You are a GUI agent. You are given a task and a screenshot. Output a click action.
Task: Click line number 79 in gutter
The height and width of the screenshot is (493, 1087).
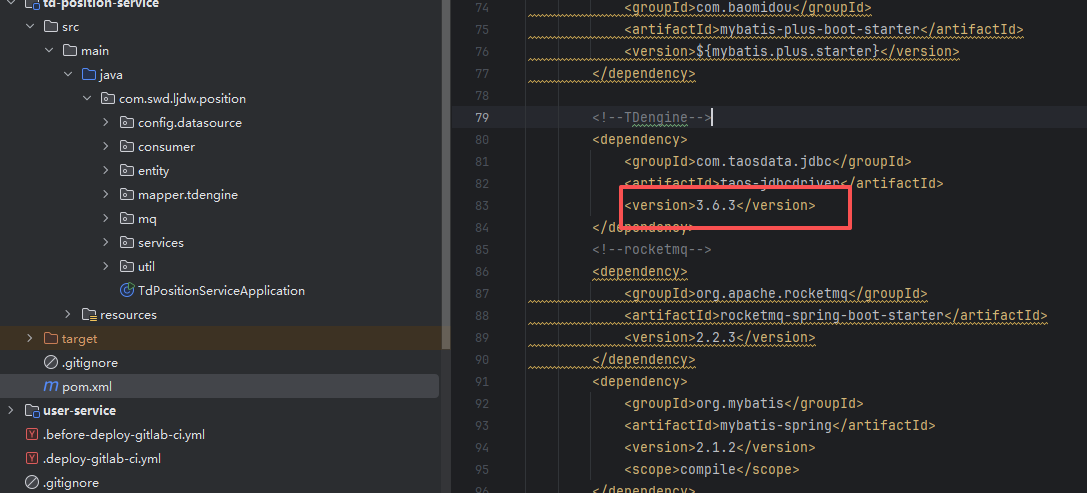[482, 118]
